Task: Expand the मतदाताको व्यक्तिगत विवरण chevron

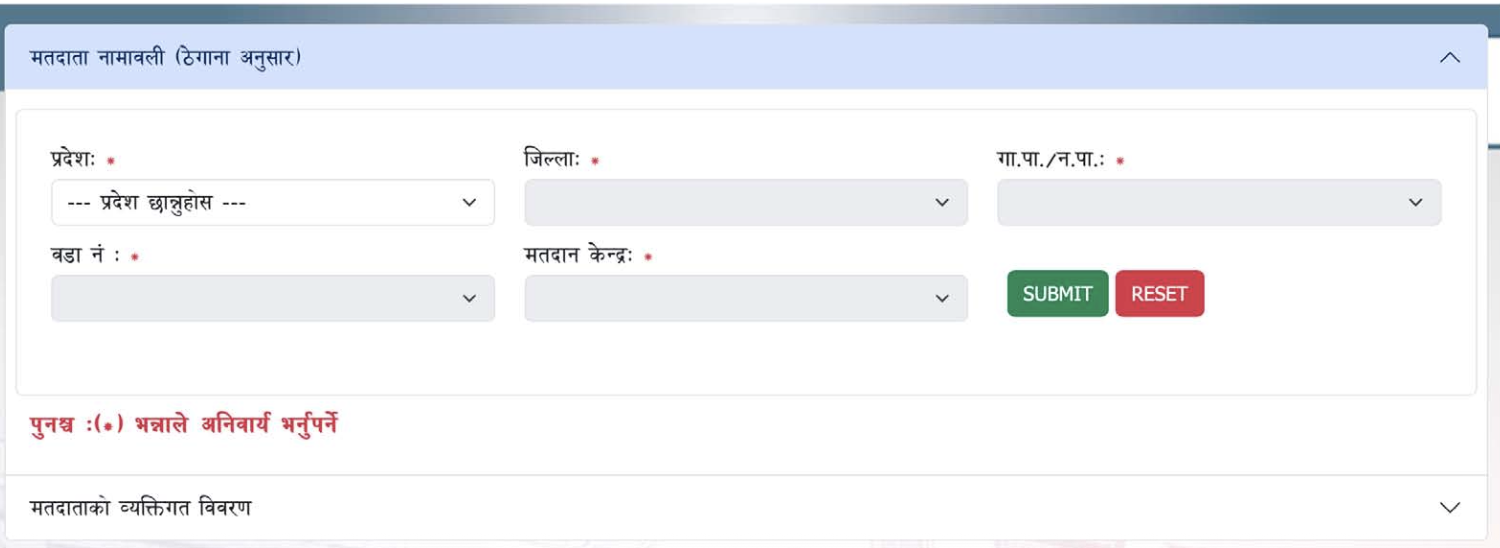Action: (1449, 507)
